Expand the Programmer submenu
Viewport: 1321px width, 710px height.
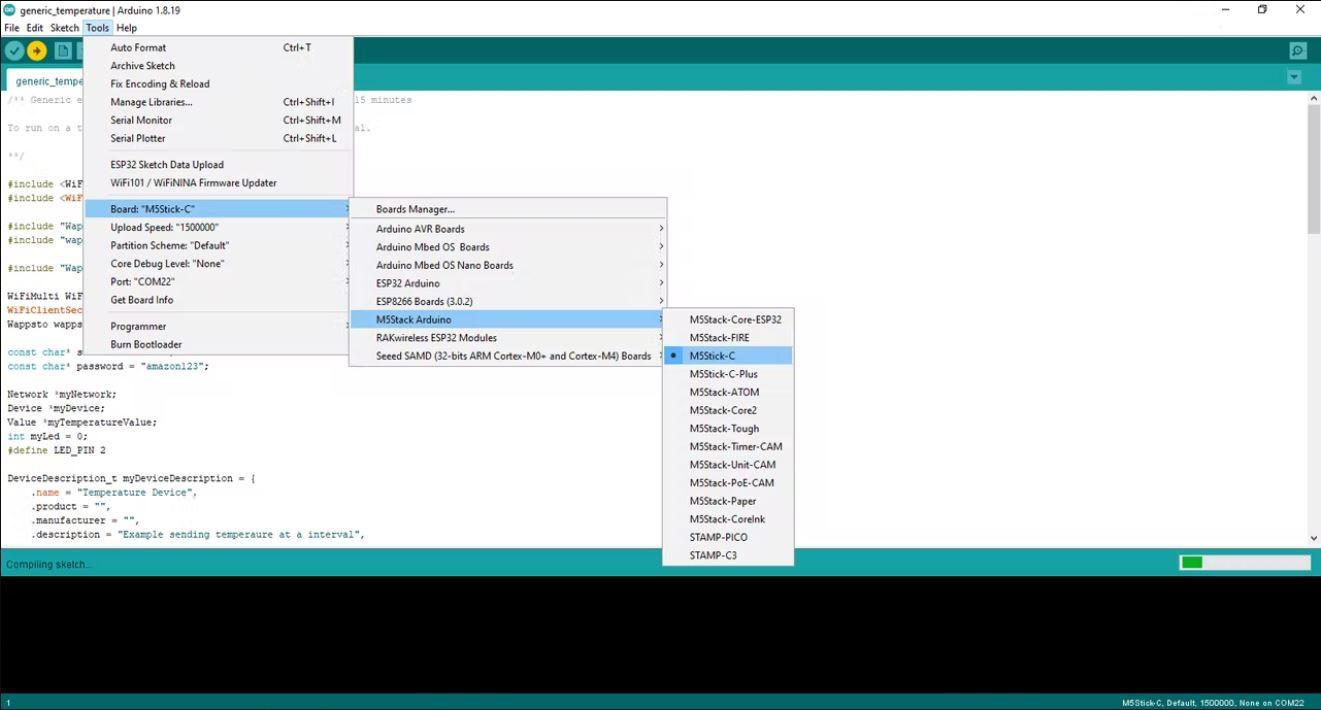[218, 326]
